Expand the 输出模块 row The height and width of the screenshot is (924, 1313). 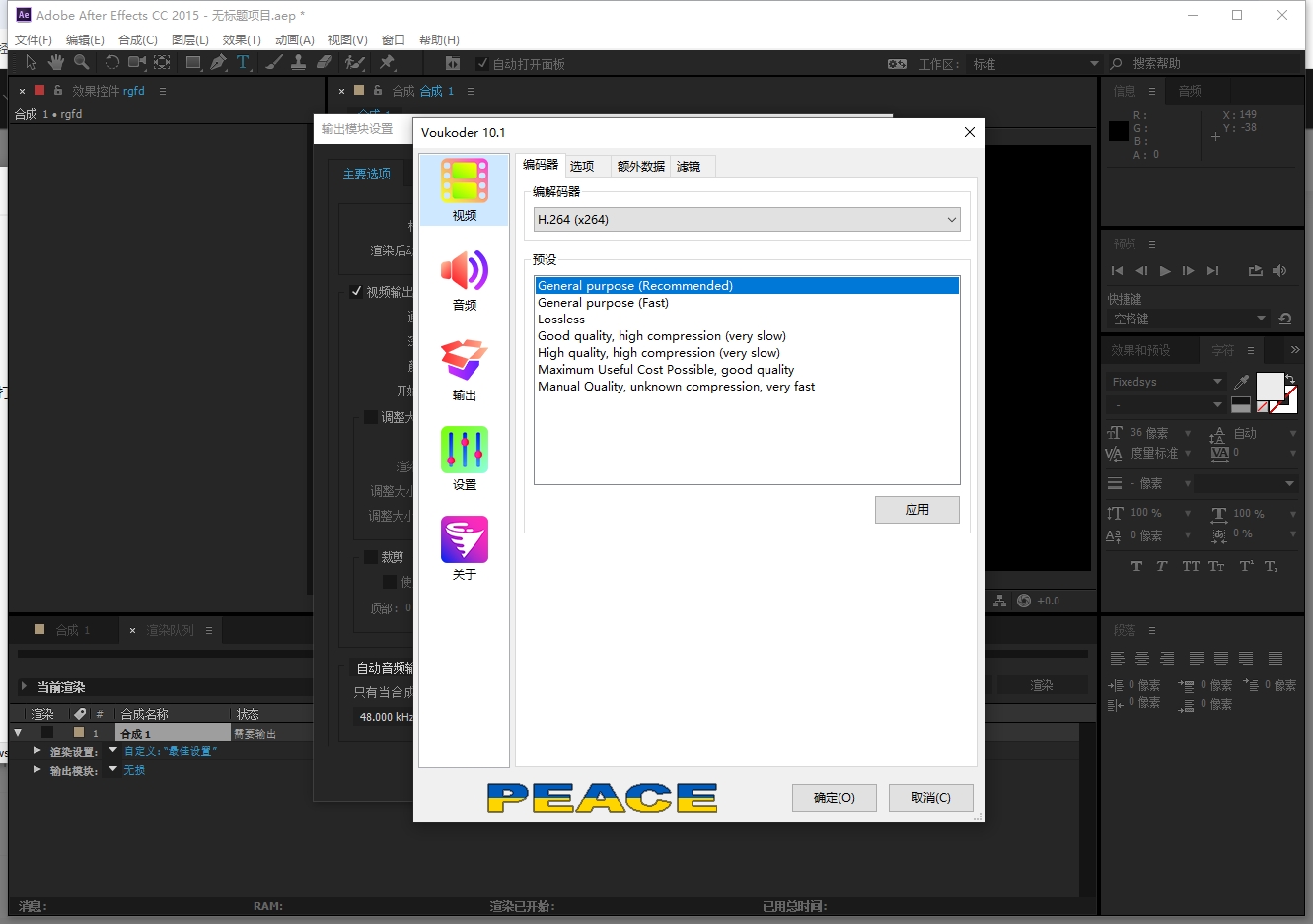(x=36, y=769)
